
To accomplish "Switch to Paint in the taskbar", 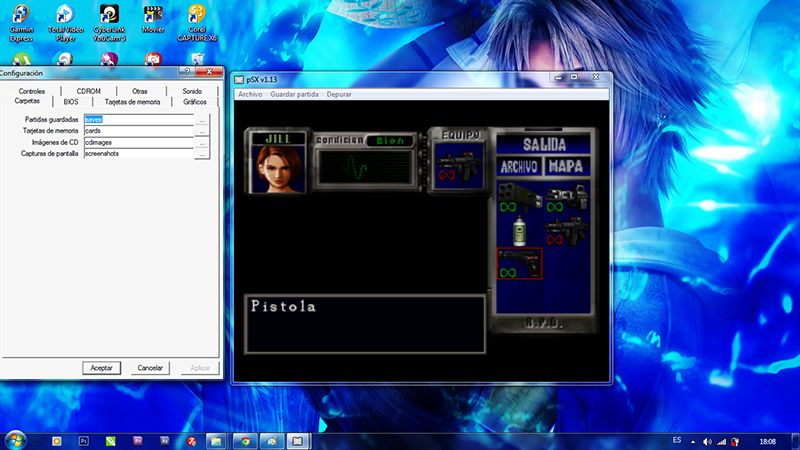I will (x=272, y=441).
